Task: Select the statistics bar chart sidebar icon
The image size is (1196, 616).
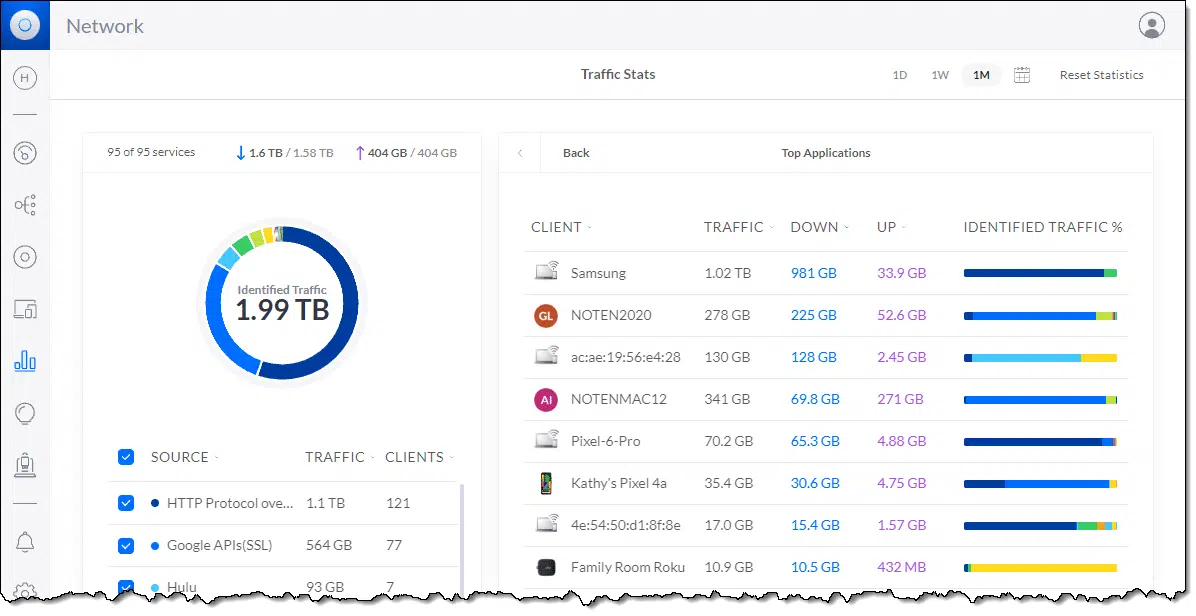Action: coord(25,361)
